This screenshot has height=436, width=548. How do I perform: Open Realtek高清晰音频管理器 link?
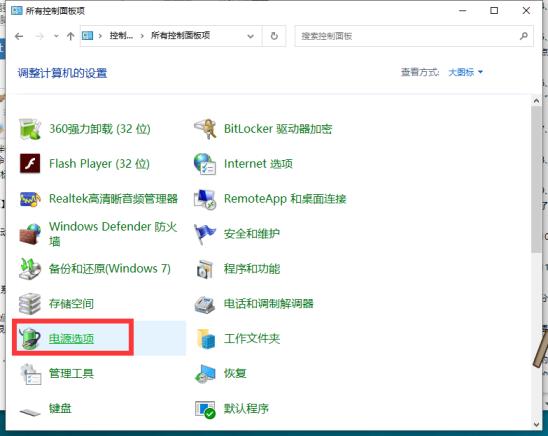[x=114, y=199]
